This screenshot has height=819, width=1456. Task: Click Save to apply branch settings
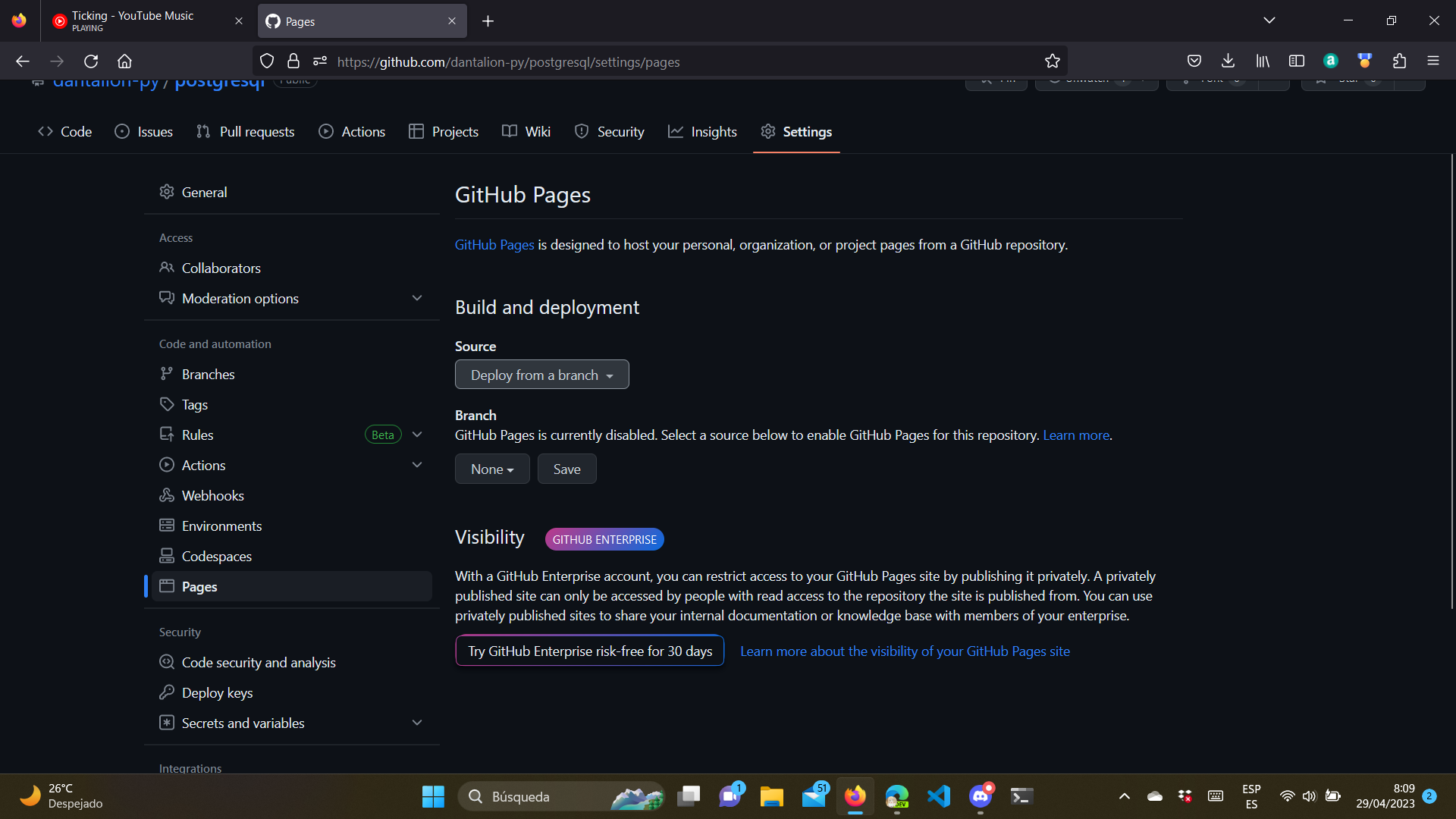click(566, 468)
